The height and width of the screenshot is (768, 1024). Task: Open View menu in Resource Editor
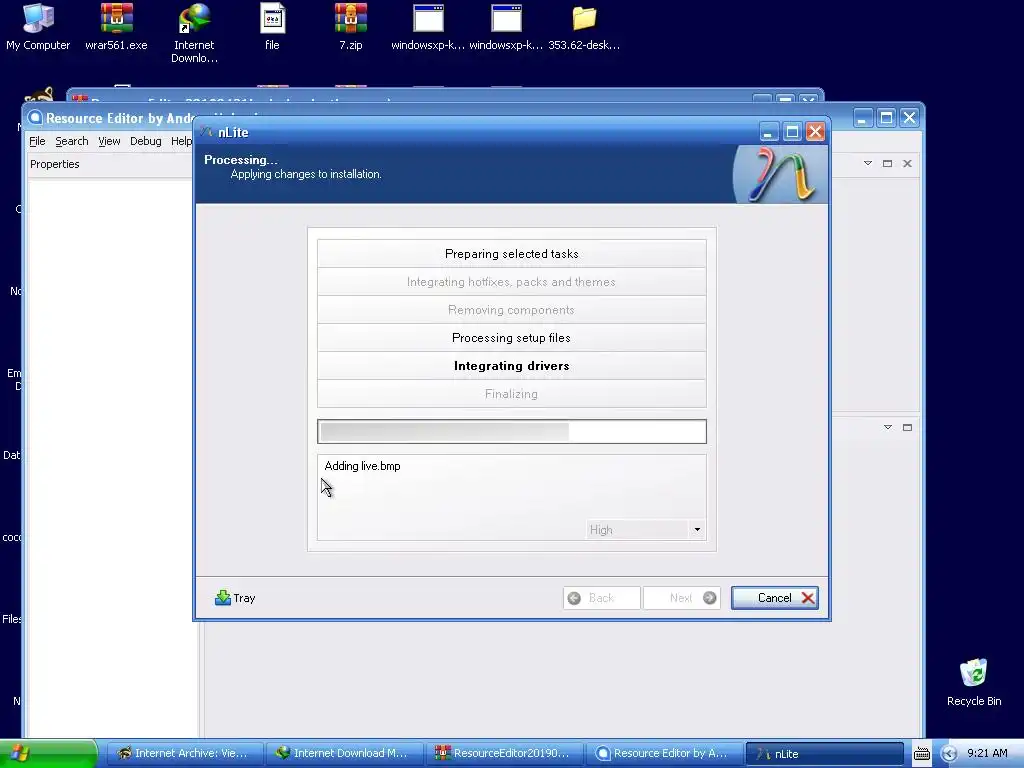click(x=109, y=141)
